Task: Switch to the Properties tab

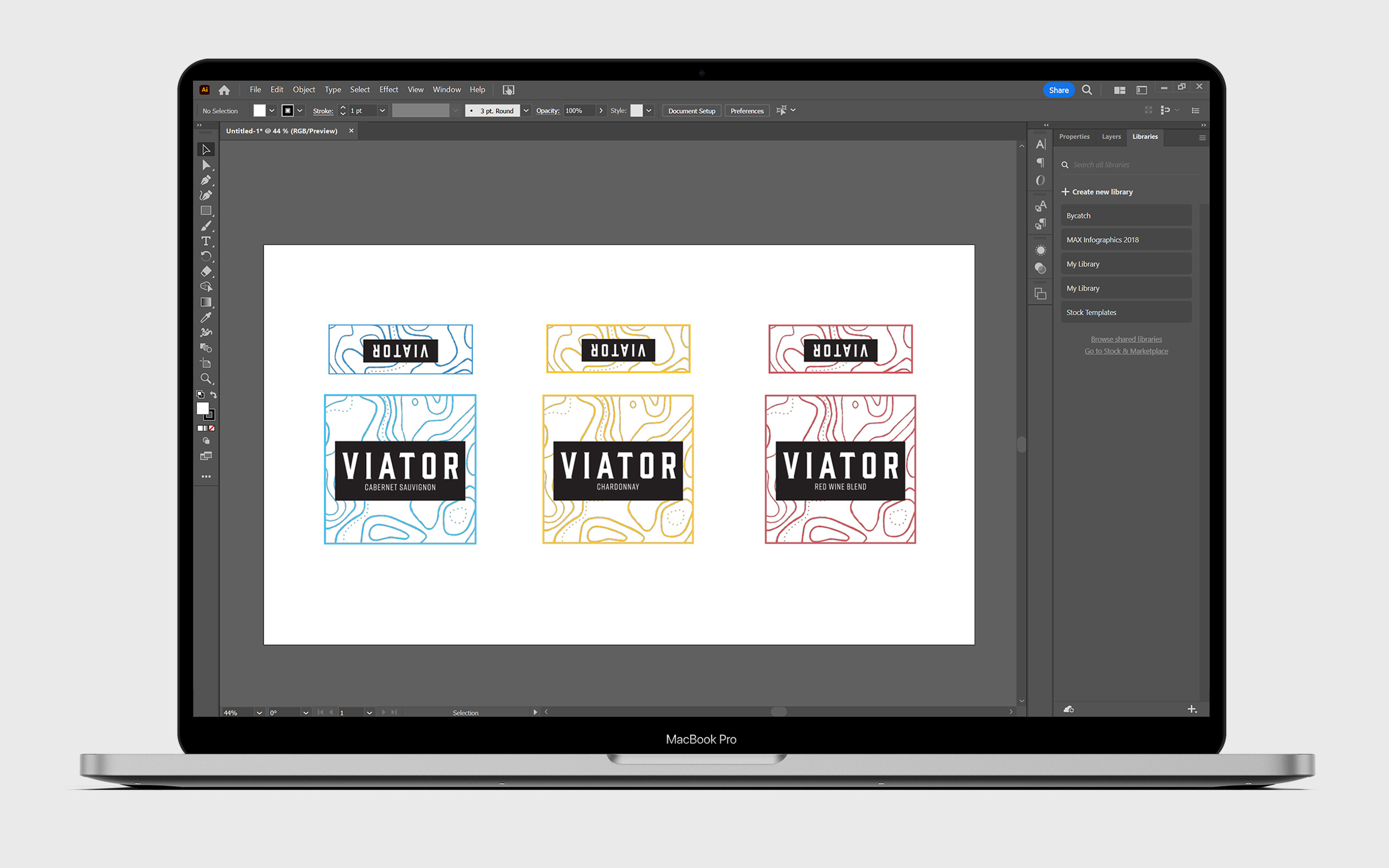Action: pyautogui.click(x=1074, y=137)
